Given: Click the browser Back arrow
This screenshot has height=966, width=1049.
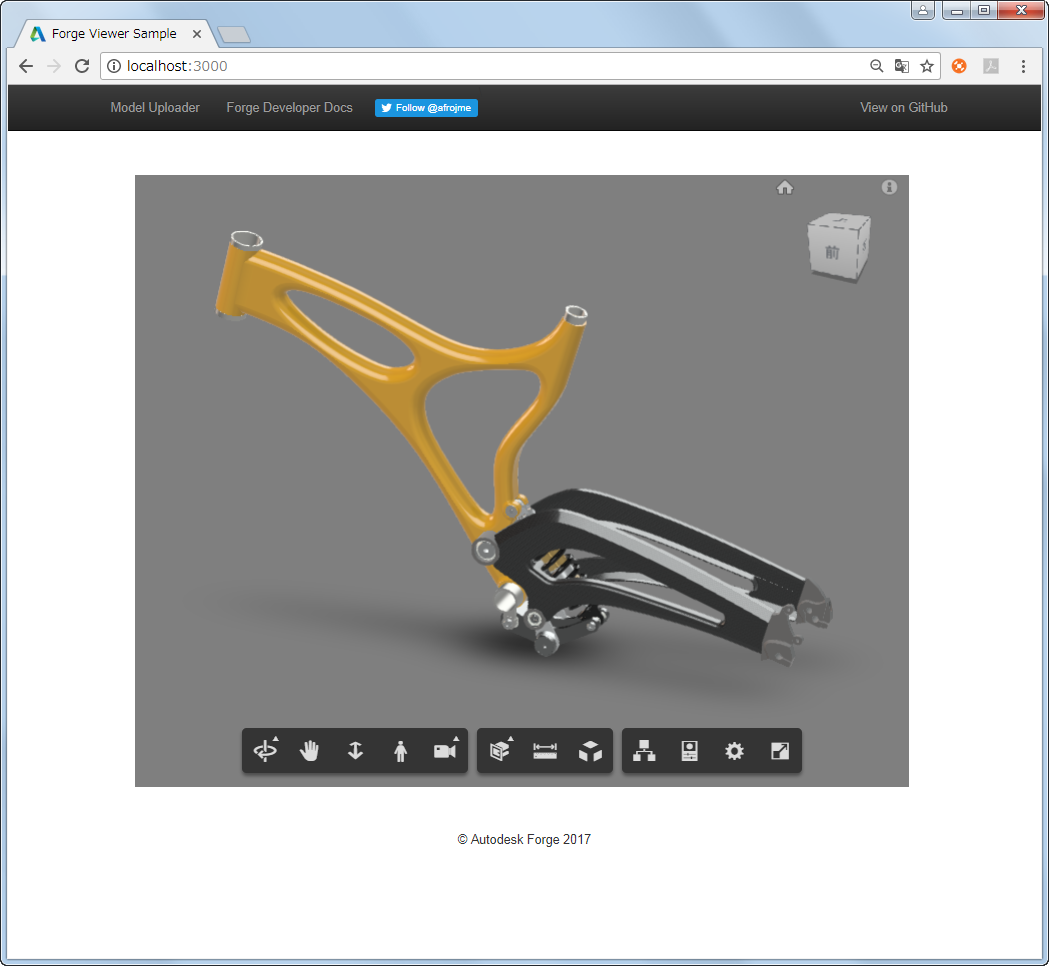Looking at the screenshot, I should coord(26,66).
